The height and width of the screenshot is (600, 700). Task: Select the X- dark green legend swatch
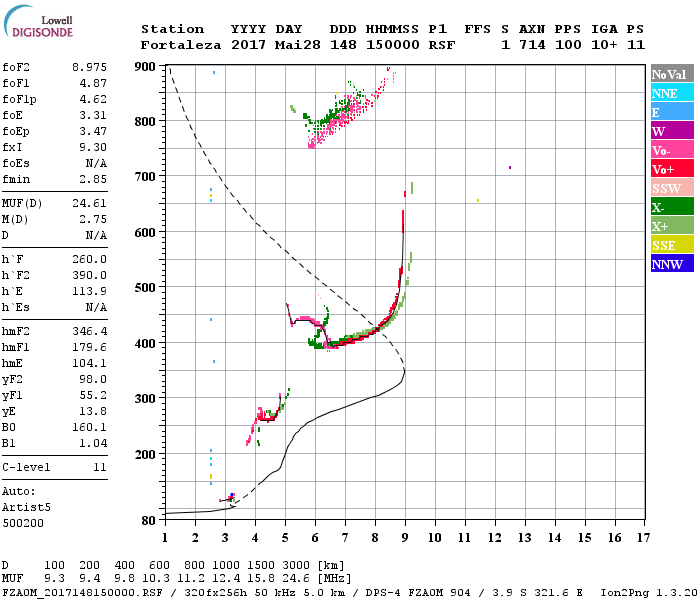[672, 207]
